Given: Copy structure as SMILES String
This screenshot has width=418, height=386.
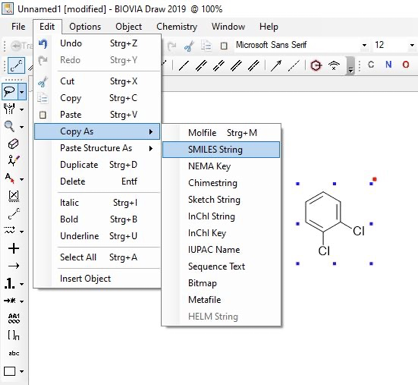Looking at the screenshot, I should pos(221,150).
